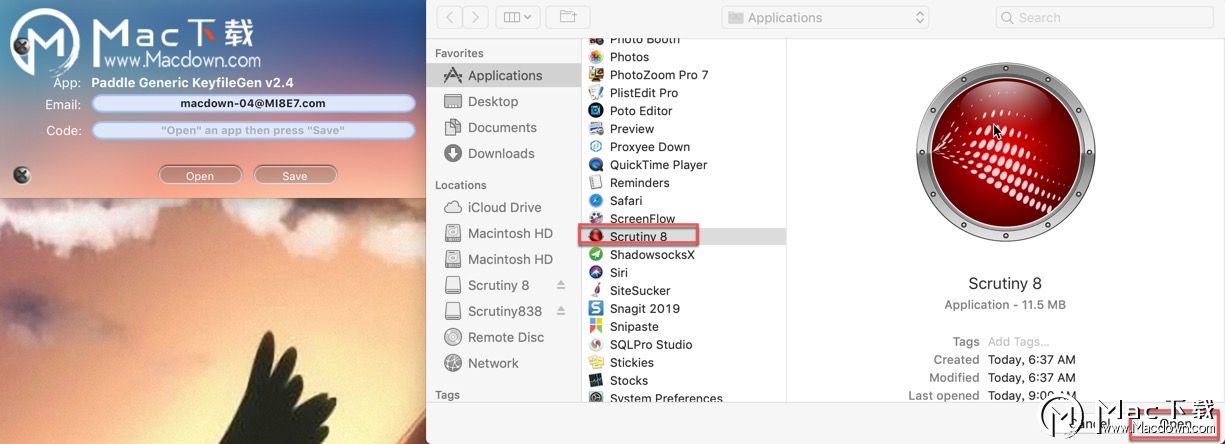1225x444 pixels.
Task: Select Snagit 2019 name in list
Action: pos(645,309)
